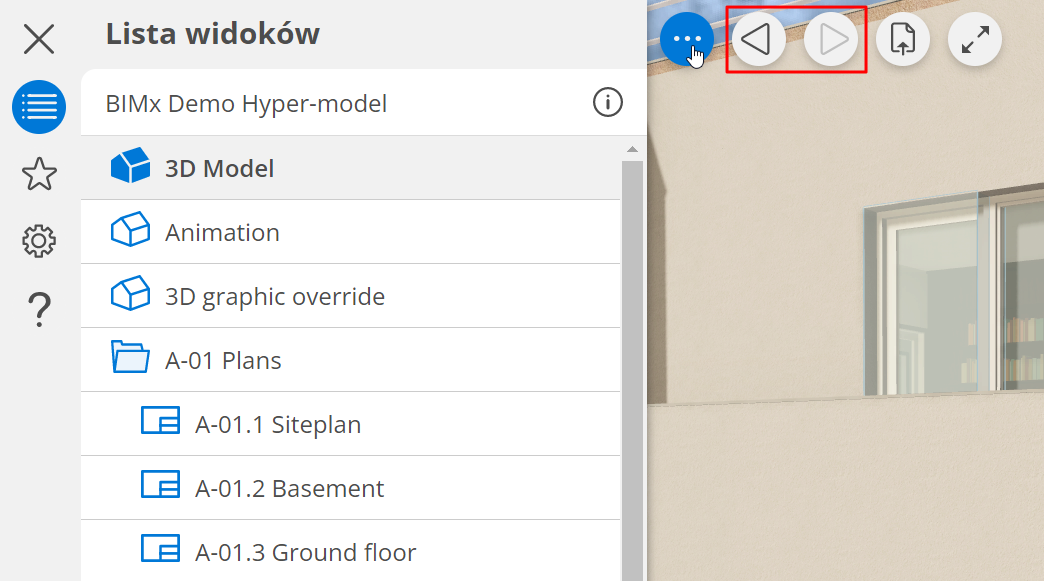1044x581 pixels.
Task: Close the Lista widoków panel
Action: 39,40
